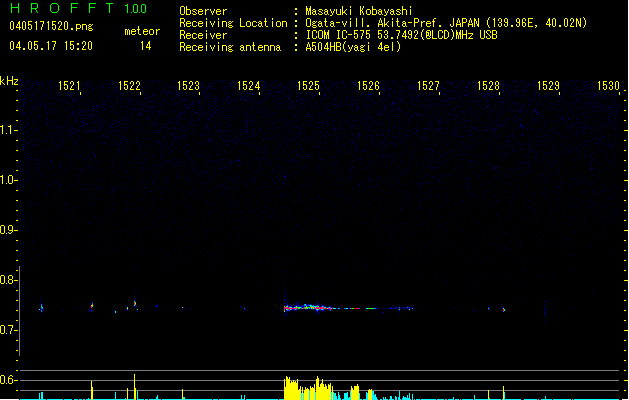Click time axis marker 1523
The height and width of the screenshot is (400, 629).
click(x=188, y=86)
